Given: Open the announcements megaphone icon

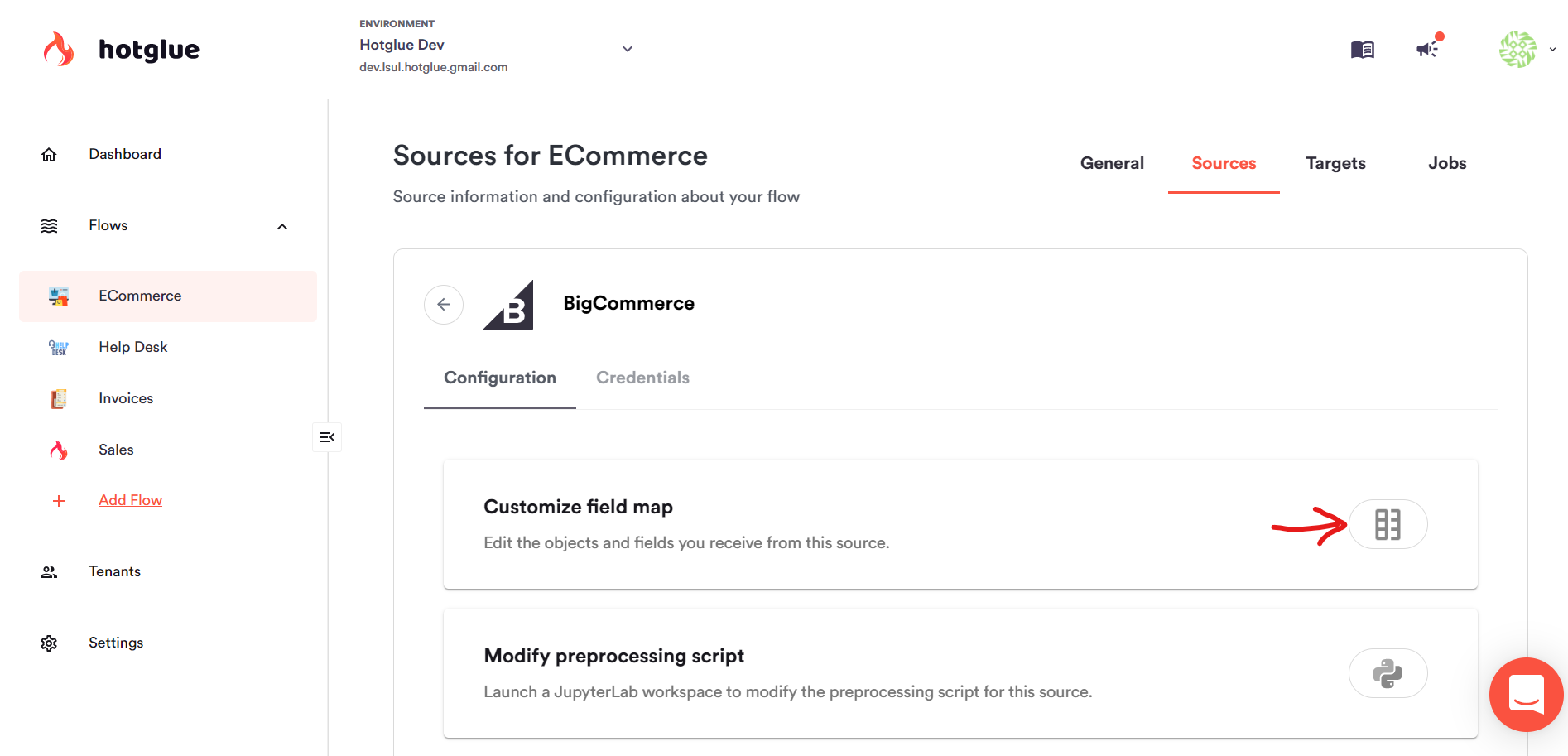Looking at the screenshot, I should click(x=1427, y=49).
